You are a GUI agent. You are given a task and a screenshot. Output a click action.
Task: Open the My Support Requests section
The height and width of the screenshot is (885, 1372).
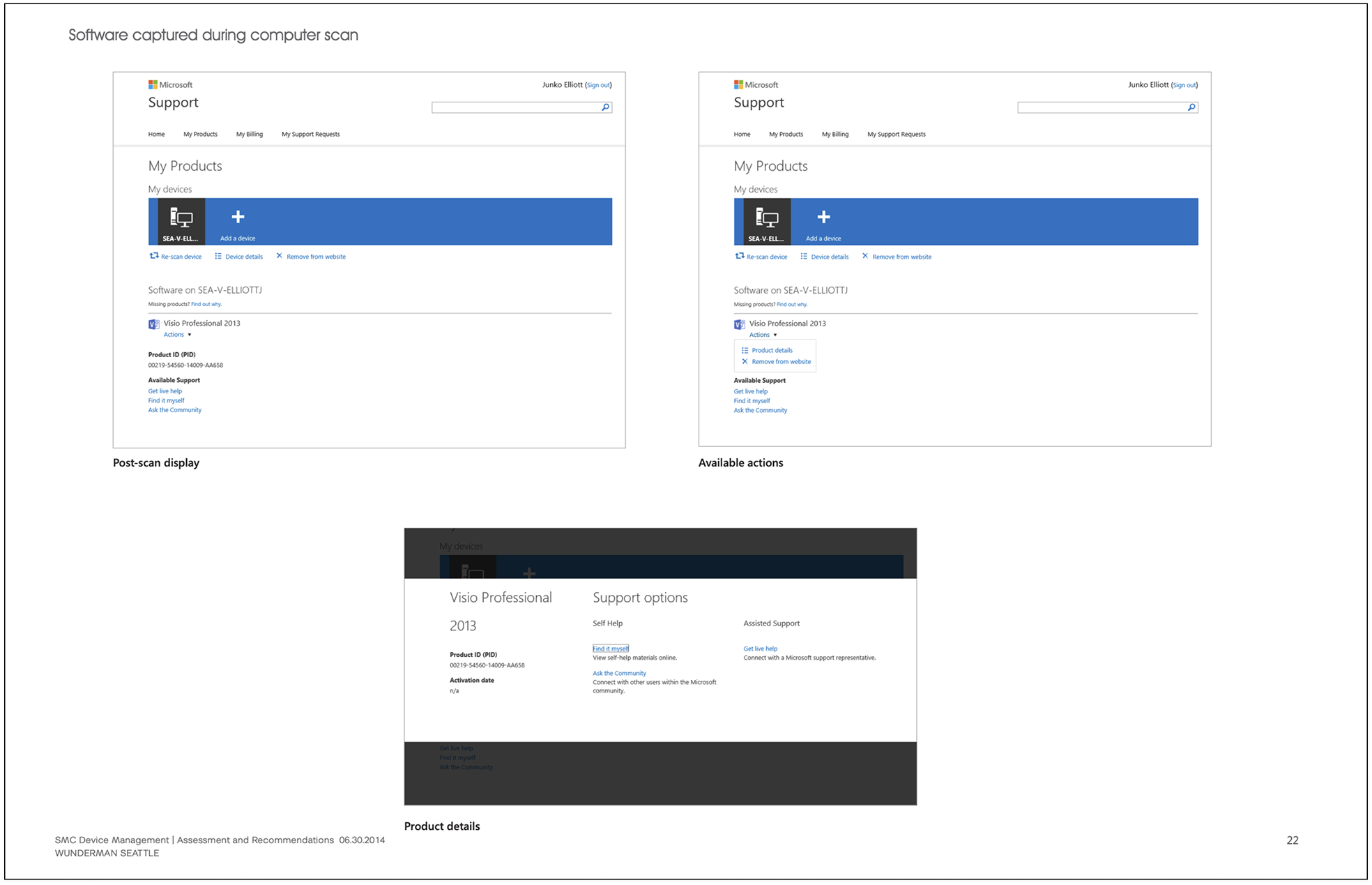(310, 134)
